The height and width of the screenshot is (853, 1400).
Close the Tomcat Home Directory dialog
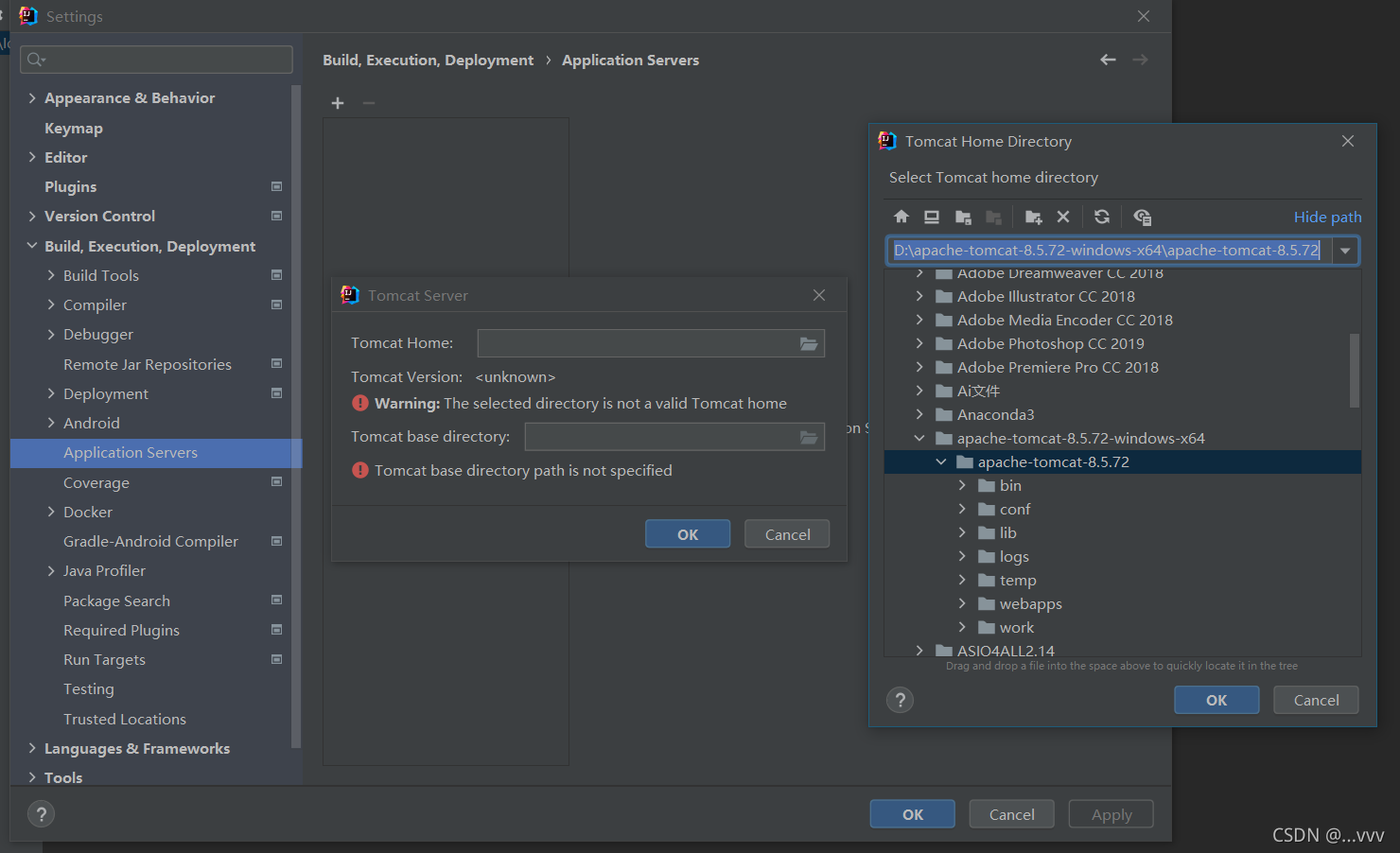pos(1348,141)
